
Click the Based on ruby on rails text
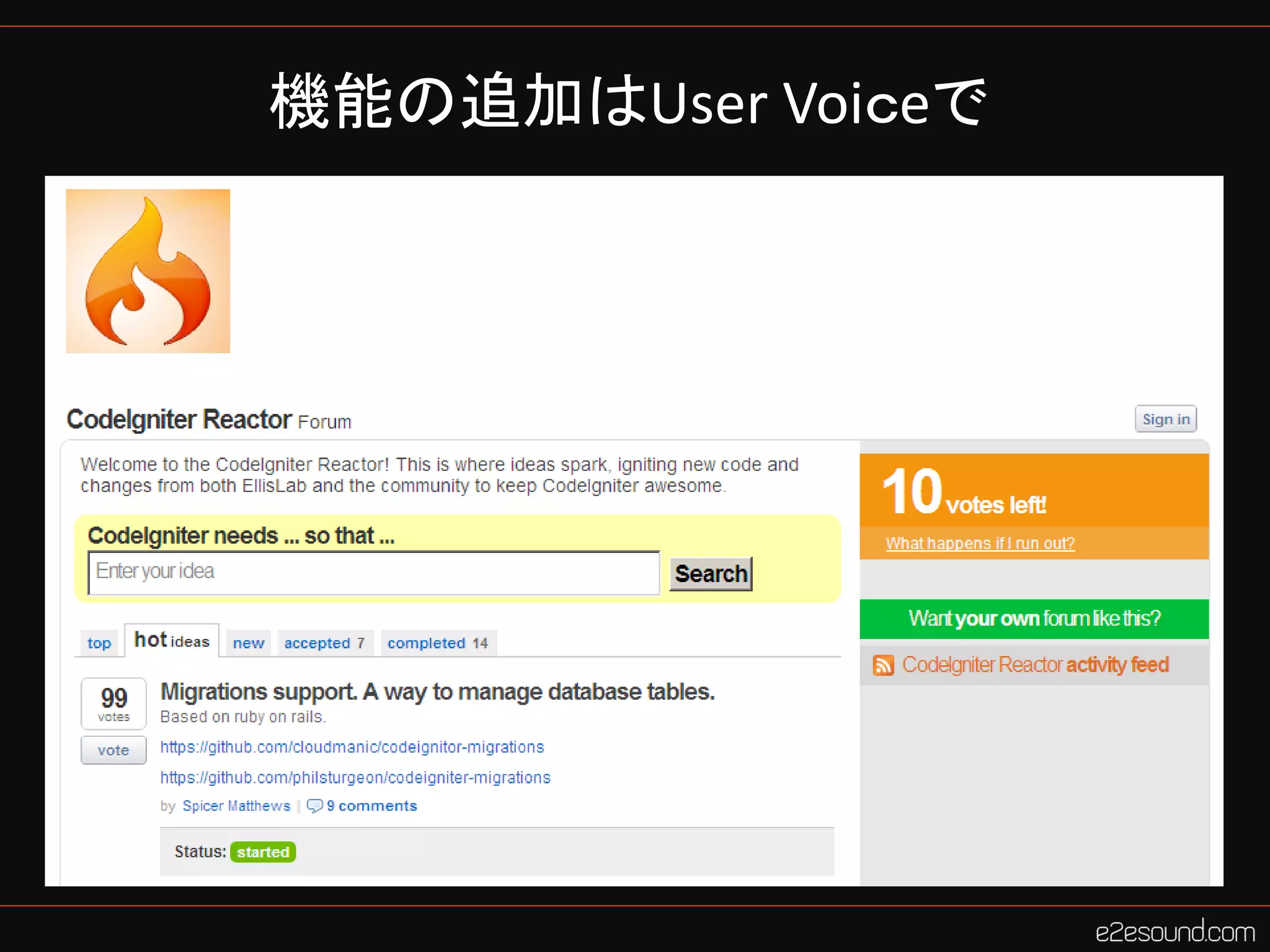(x=243, y=717)
